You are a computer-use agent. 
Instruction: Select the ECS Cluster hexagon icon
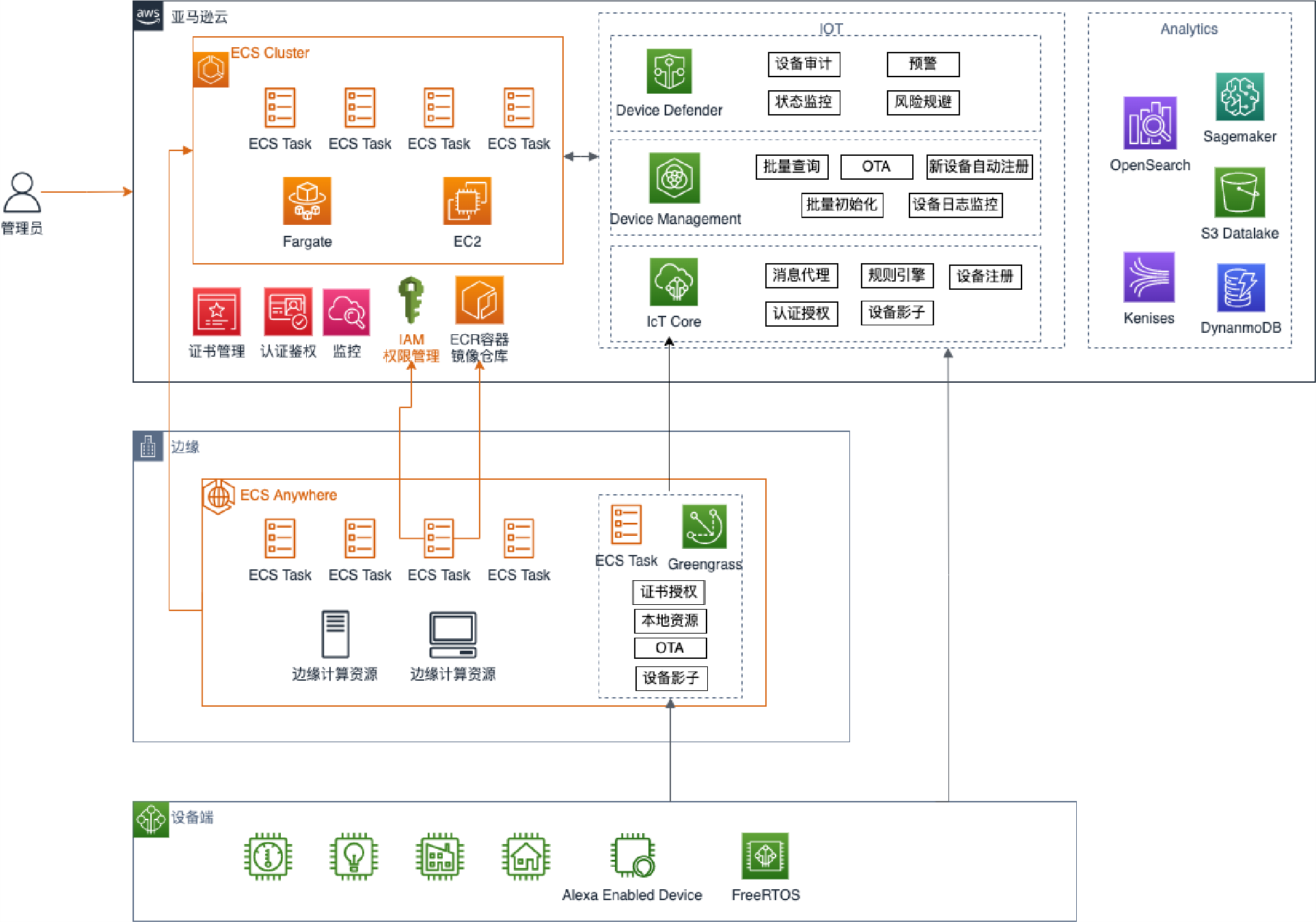210,70
